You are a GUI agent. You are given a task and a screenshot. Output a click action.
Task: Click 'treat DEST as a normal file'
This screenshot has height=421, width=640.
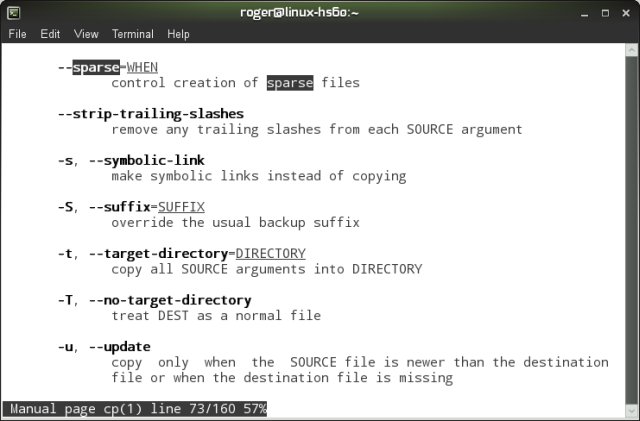pos(216,316)
